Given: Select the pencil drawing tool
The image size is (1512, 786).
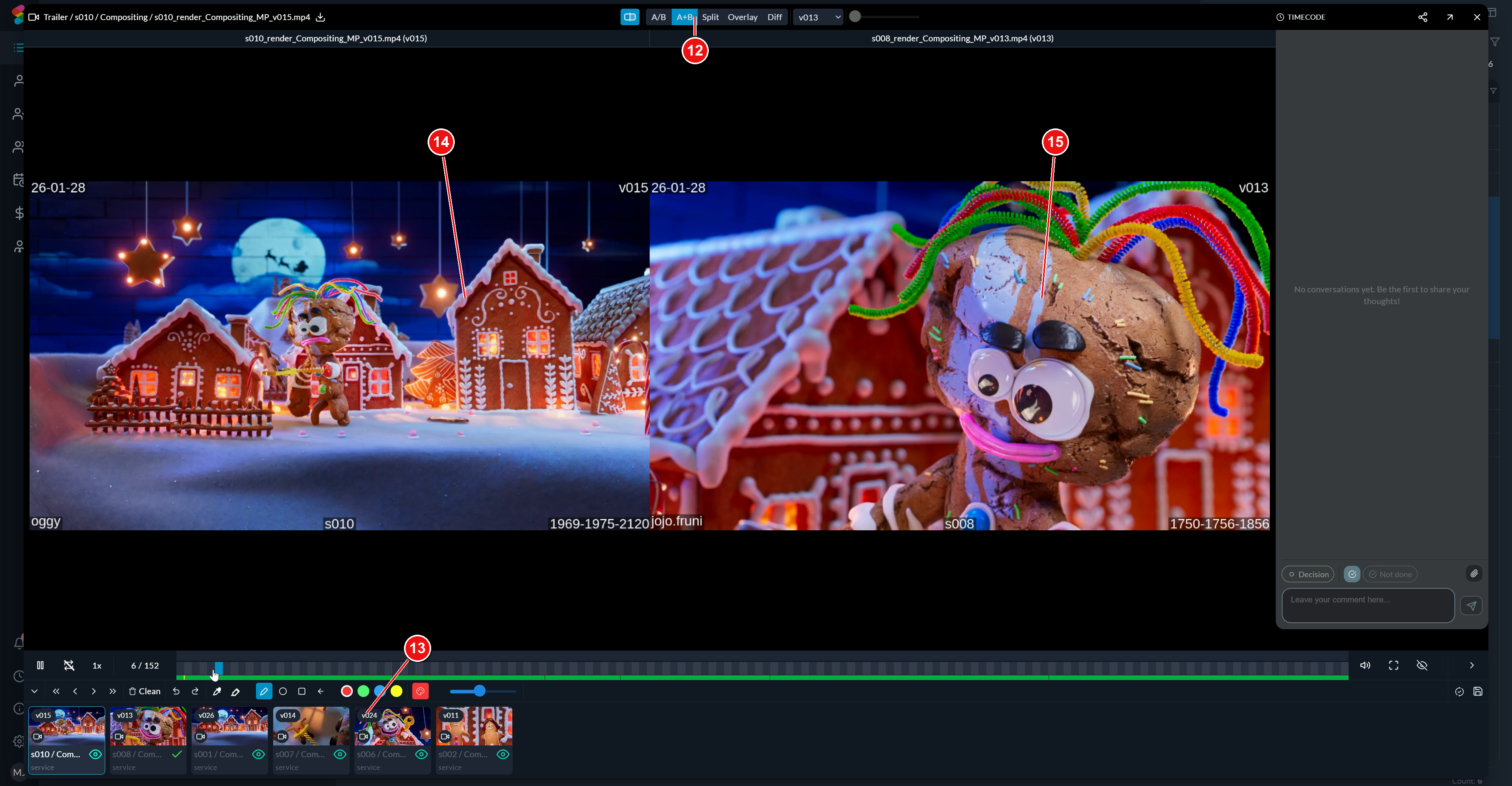Looking at the screenshot, I should pos(263,691).
